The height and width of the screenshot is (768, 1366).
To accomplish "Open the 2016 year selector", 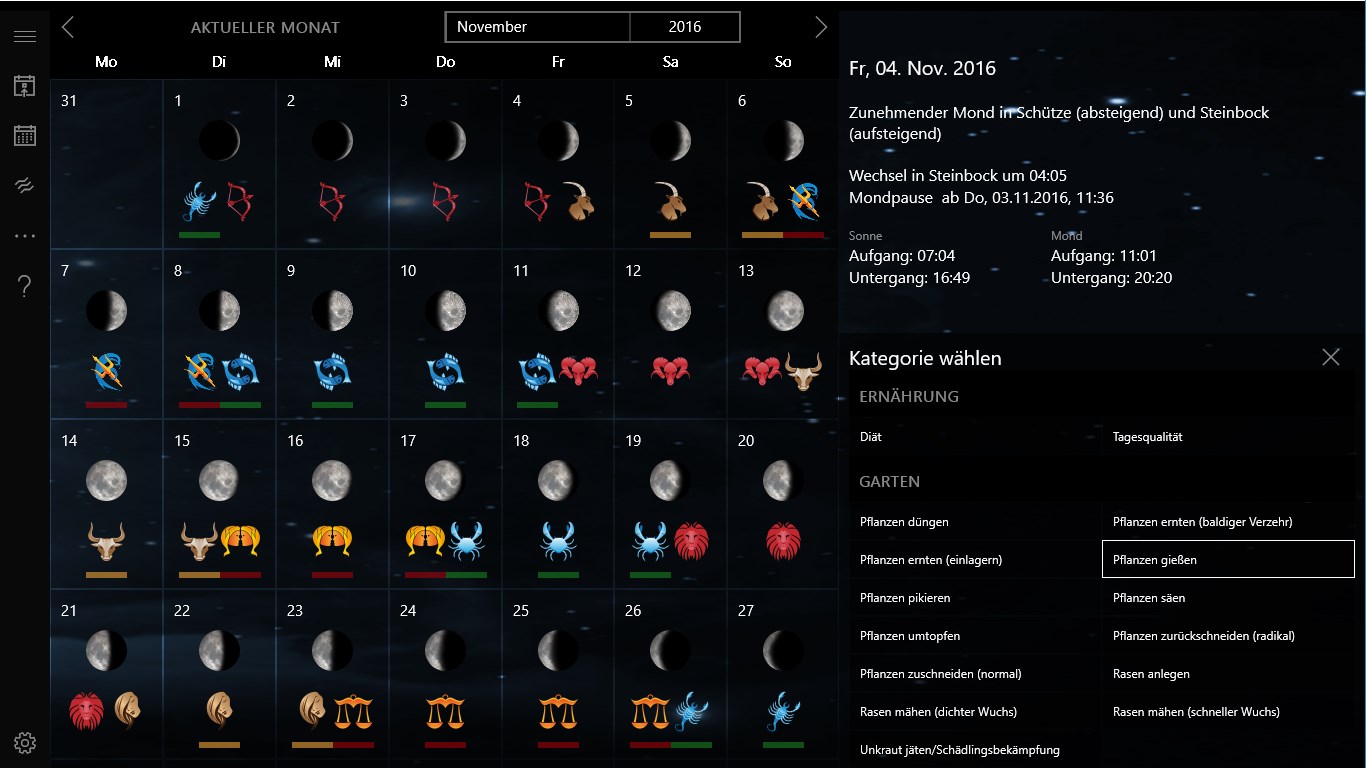I will [x=685, y=27].
